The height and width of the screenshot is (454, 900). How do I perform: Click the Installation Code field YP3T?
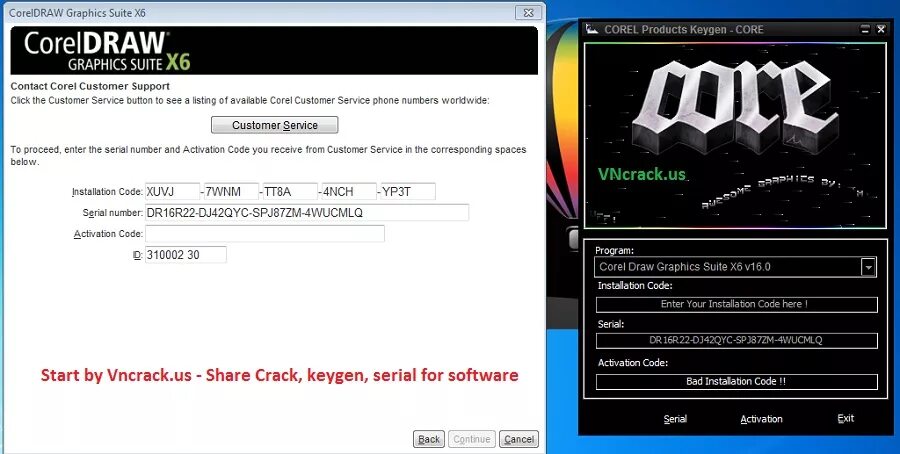coord(408,192)
